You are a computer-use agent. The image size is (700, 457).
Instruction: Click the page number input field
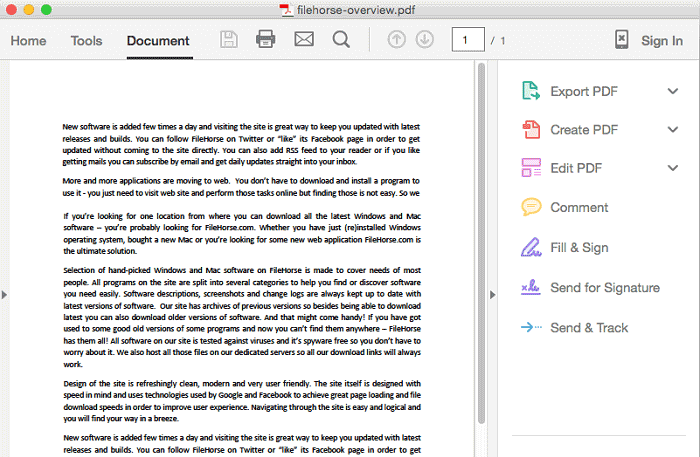[x=466, y=40]
